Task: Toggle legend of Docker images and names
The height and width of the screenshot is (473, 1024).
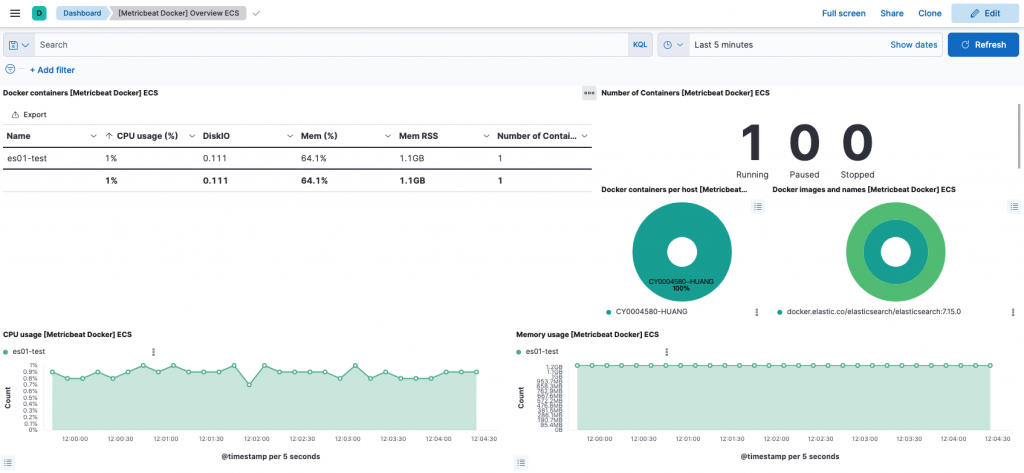Action: [x=1014, y=206]
